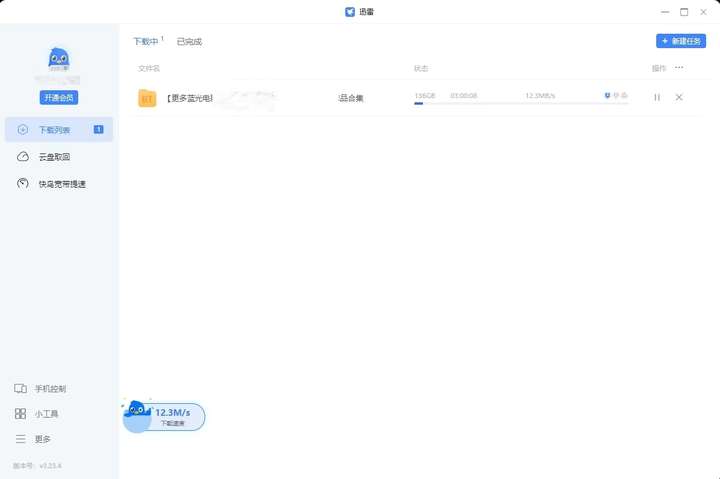Click the 开通会员 button

point(59,97)
